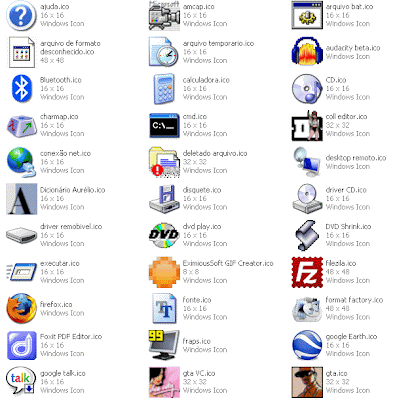
Task: Click the "google Earth.ico" file name
Action: point(351,337)
